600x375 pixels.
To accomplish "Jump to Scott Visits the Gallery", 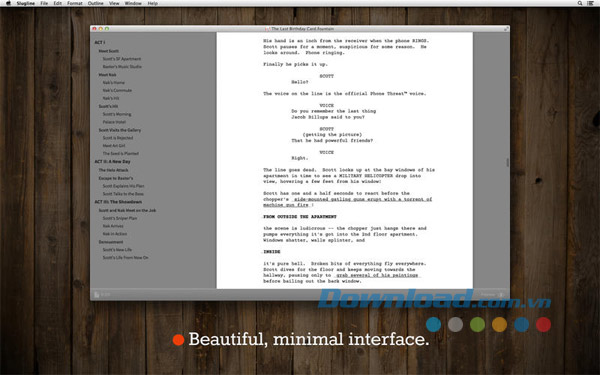I will pos(120,130).
